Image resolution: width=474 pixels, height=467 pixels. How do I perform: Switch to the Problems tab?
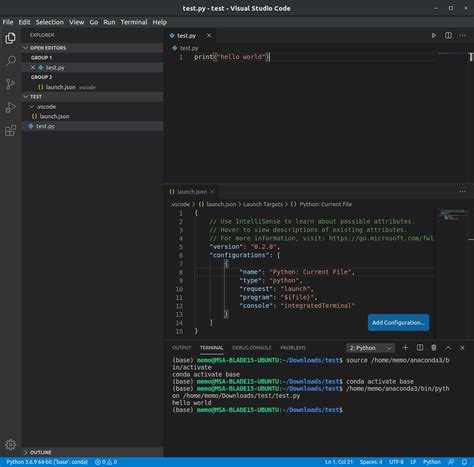(x=293, y=348)
